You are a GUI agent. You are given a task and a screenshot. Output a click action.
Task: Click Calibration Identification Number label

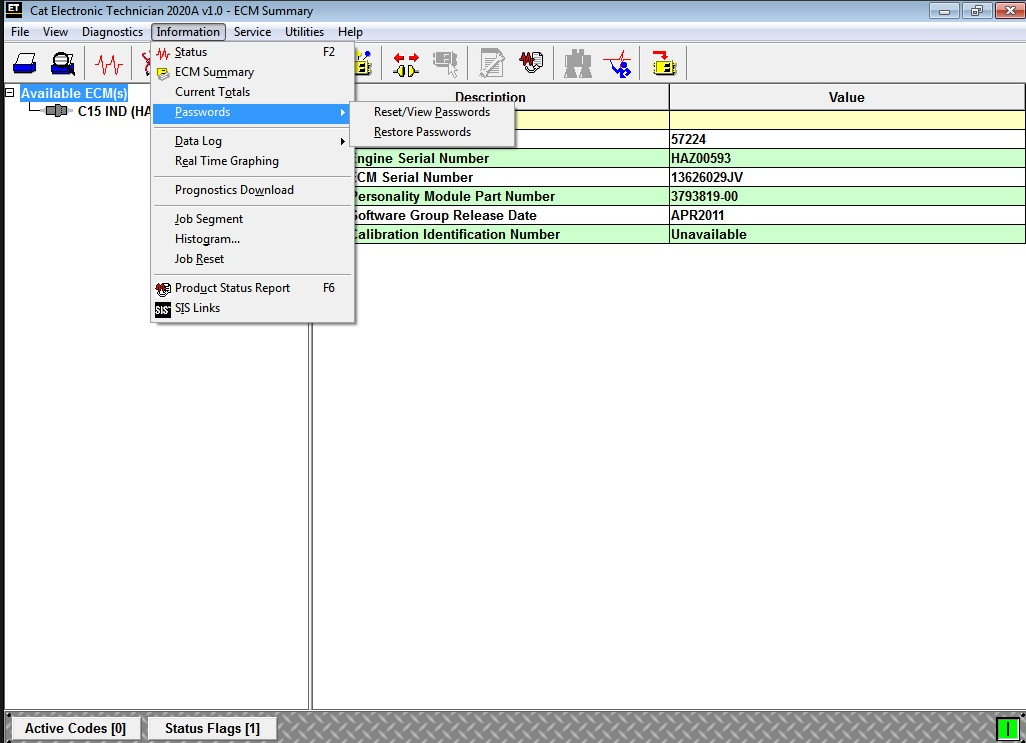(x=455, y=234)
